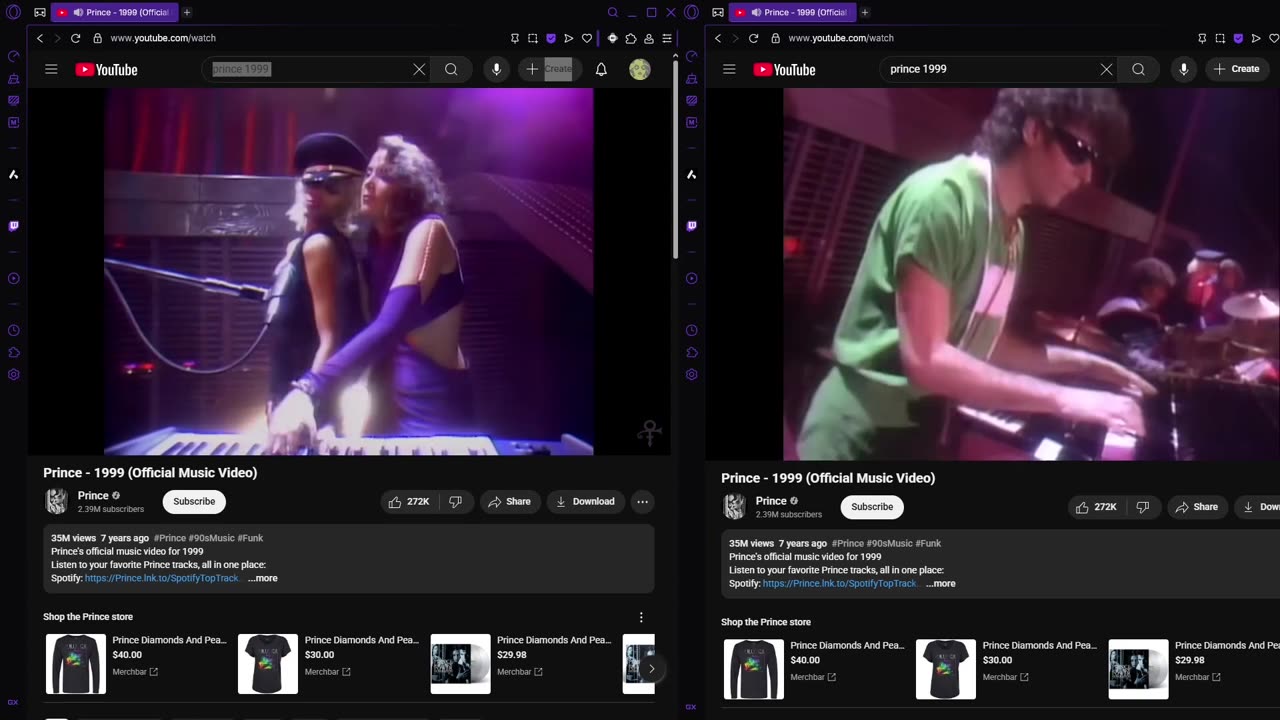Subscribe to Prince in right window
The height and width of the screenshot is (720, 1280).
[x=872, y=507]
